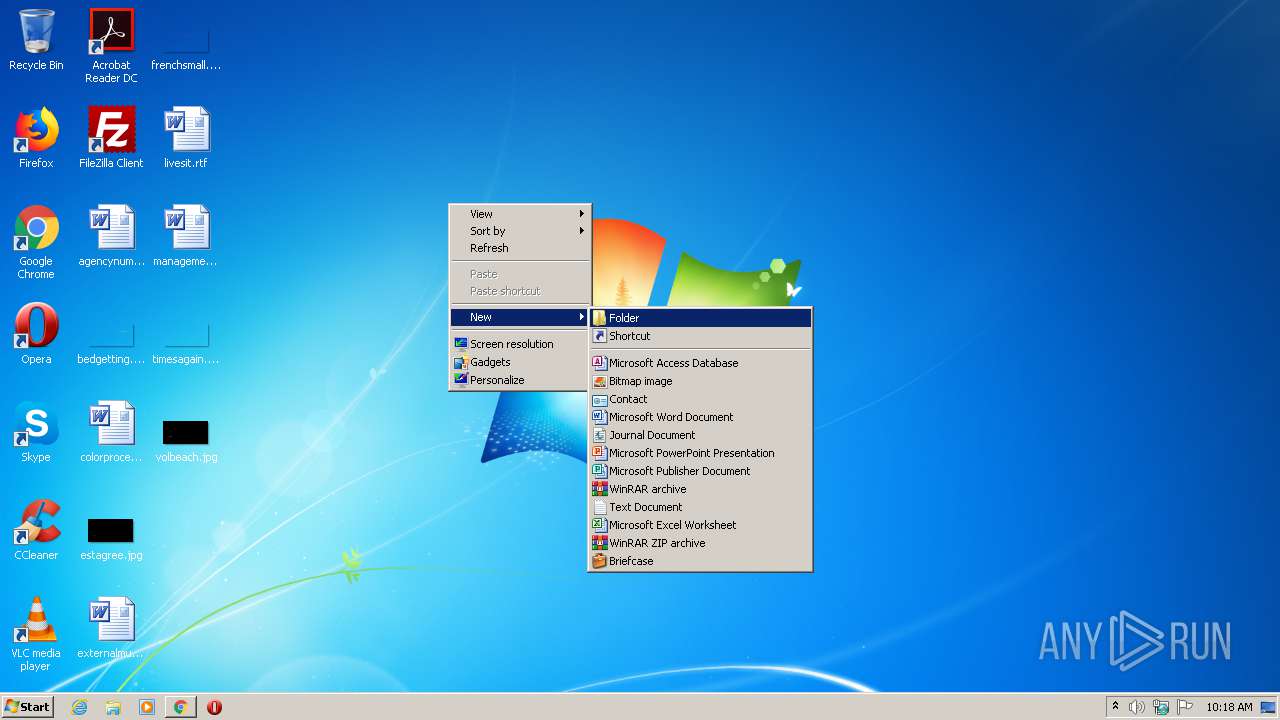
Task: Create a new Bitmap image
Action: (700, 381)
